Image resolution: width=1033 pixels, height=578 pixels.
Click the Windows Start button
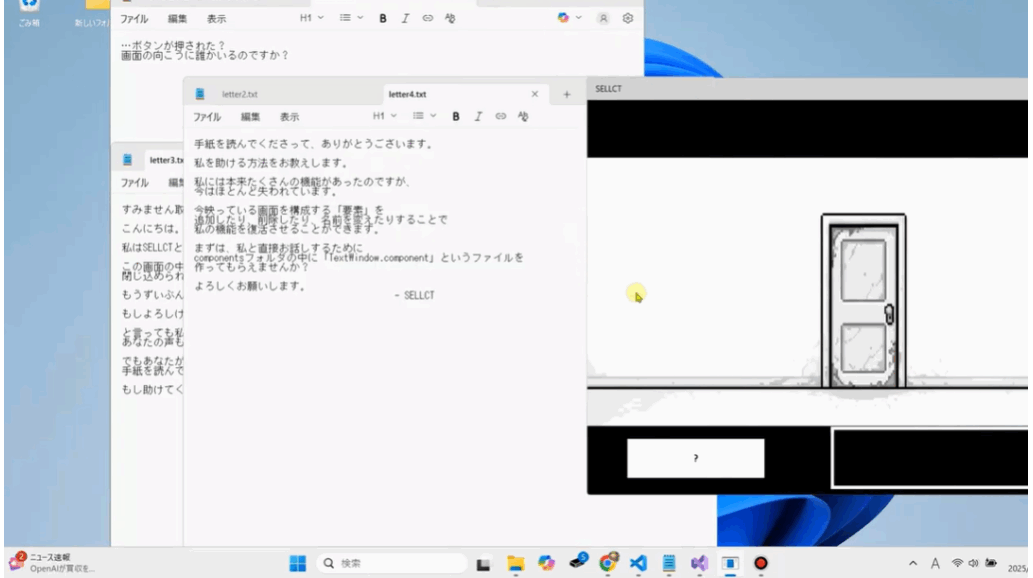pyautogui.click(x=298, y=563)
